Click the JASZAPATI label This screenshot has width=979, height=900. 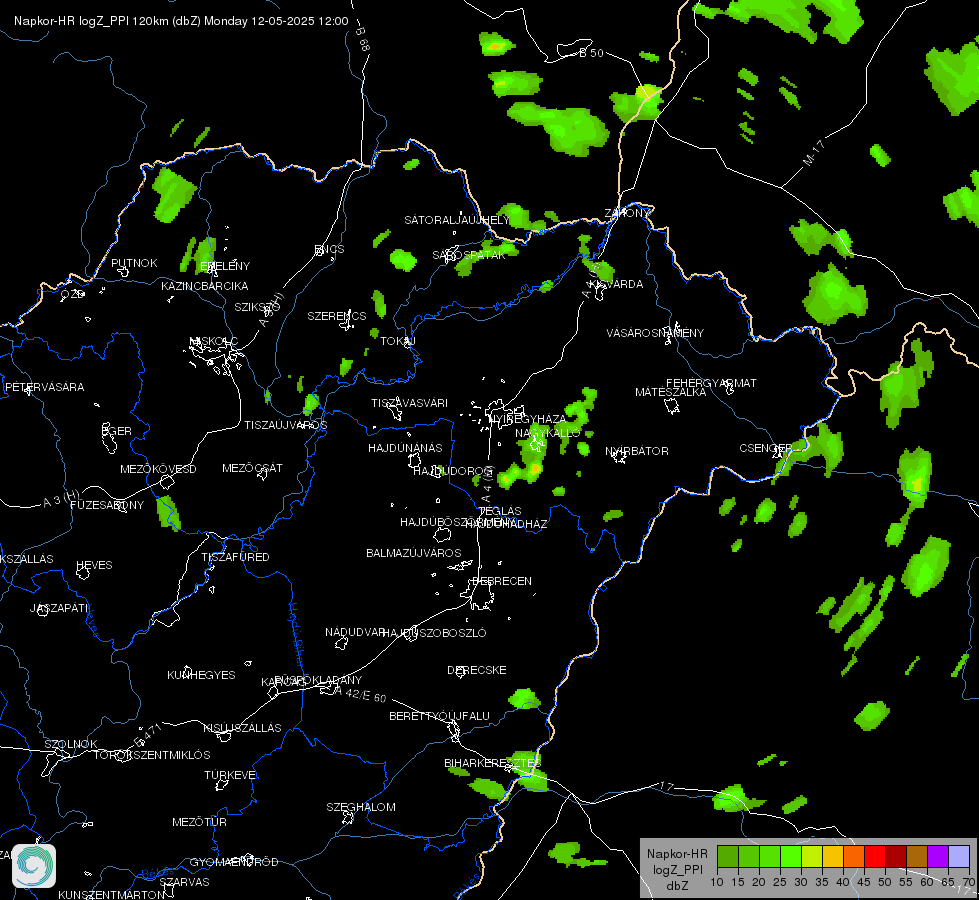60,608
